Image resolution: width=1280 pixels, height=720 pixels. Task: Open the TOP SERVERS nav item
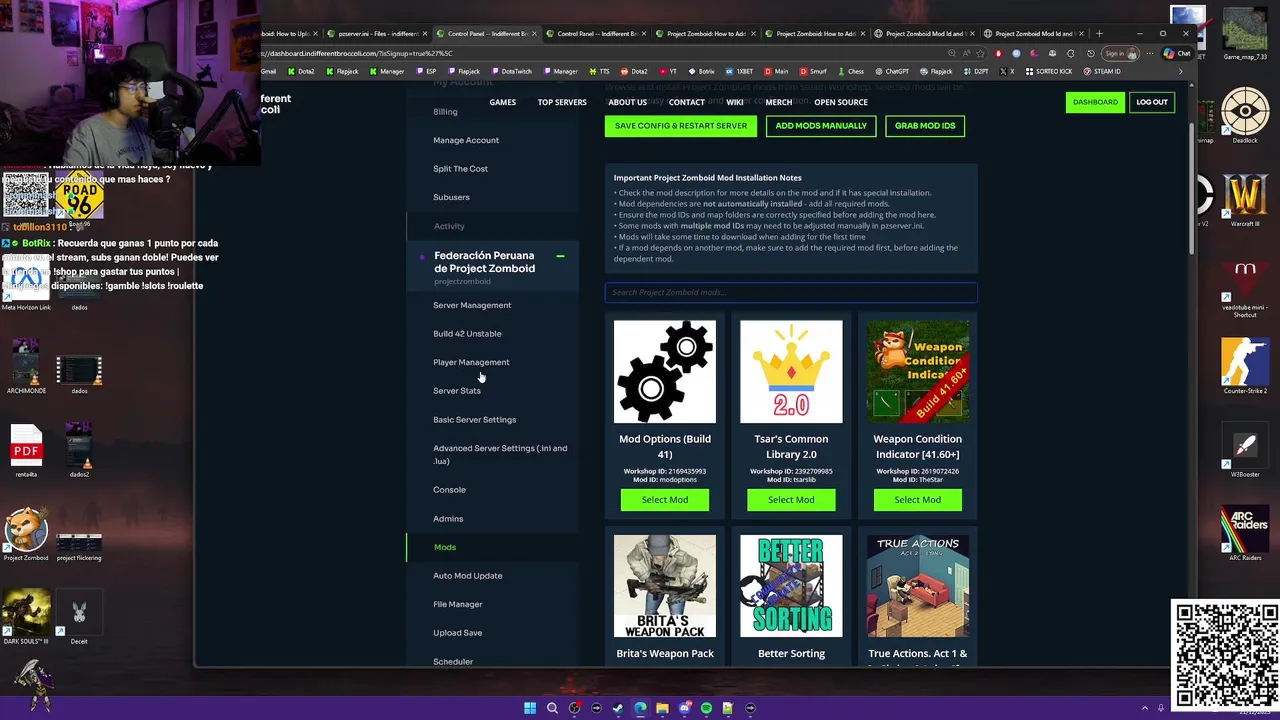562,102
